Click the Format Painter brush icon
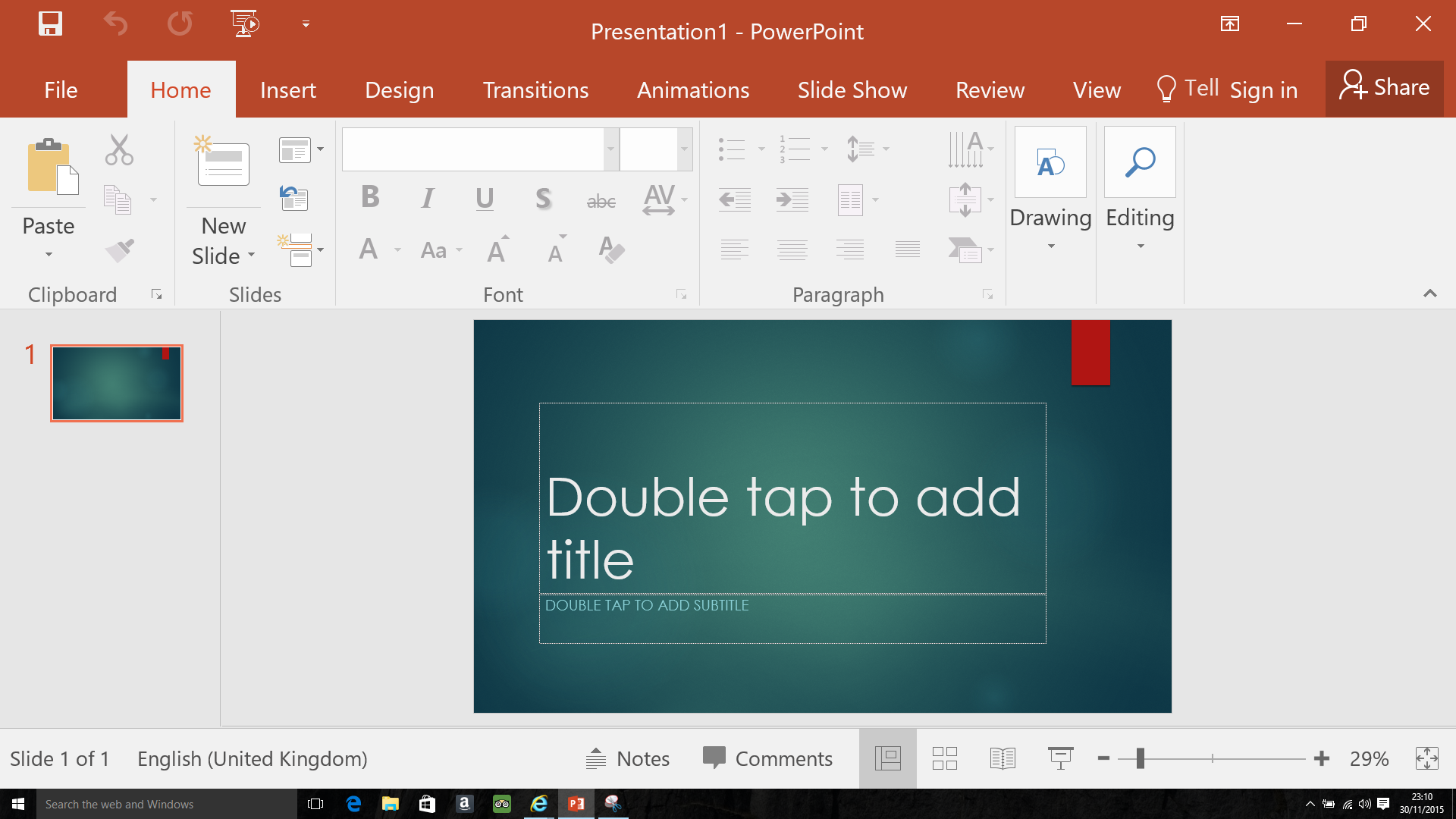This screenshot has width=1456, height=819. [x=119, y=250]
